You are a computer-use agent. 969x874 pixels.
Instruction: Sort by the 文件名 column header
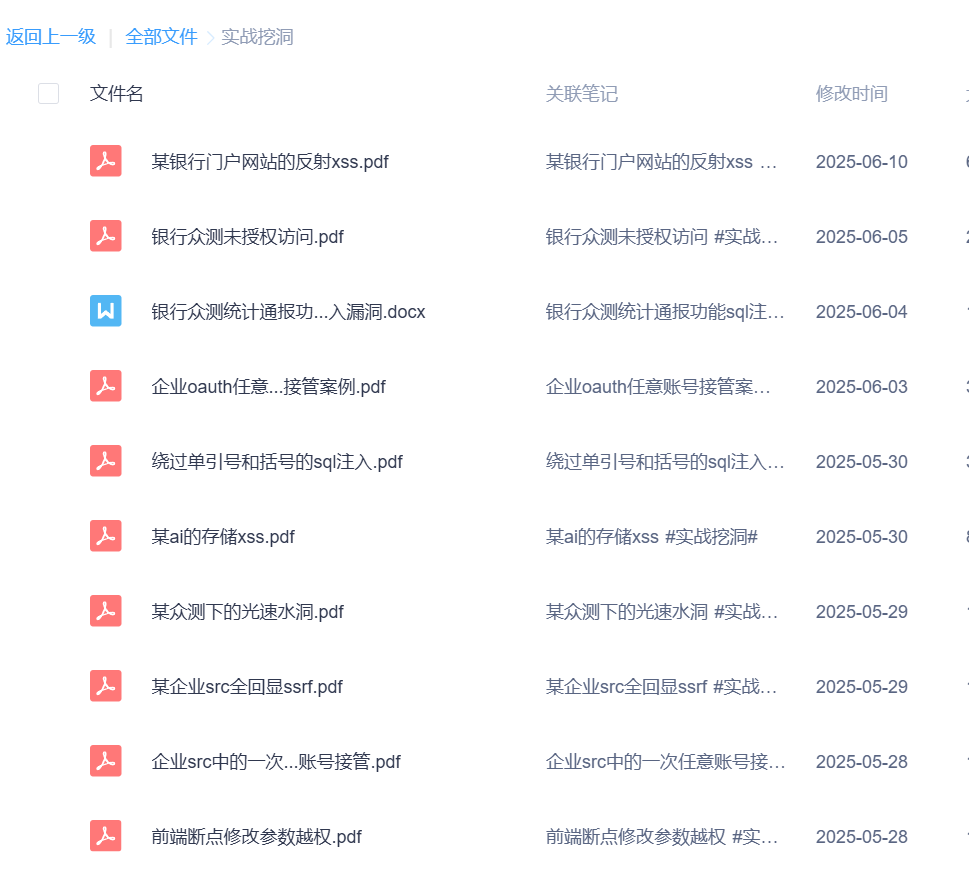117,93
